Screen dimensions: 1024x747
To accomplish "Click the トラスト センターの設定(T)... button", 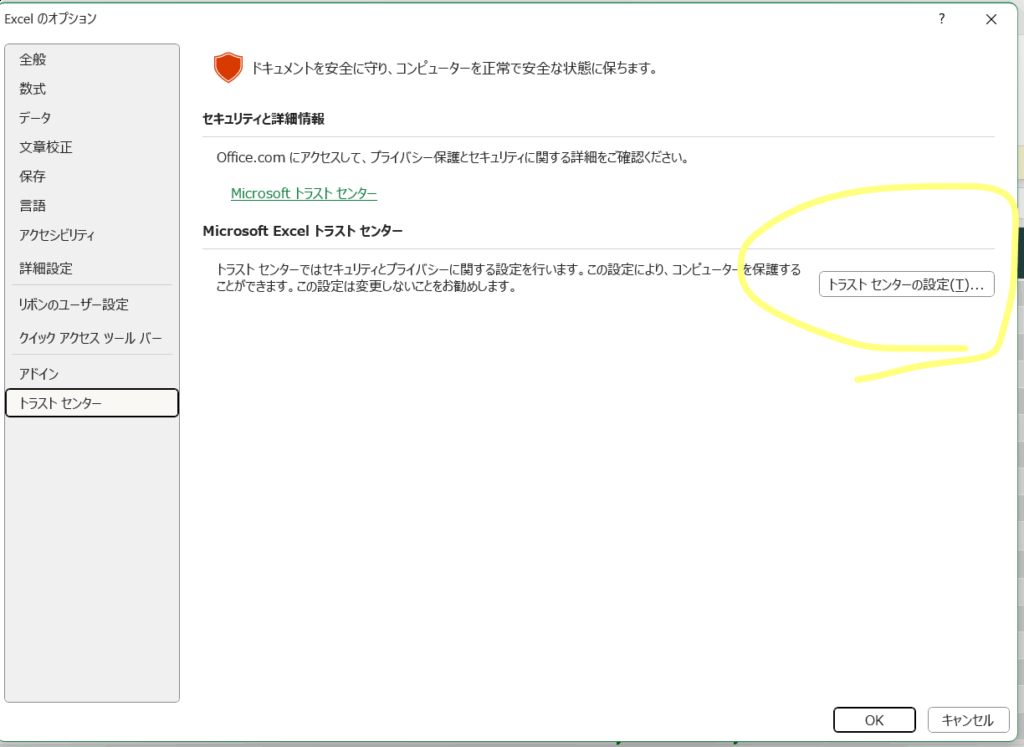I will click(906, 285).
